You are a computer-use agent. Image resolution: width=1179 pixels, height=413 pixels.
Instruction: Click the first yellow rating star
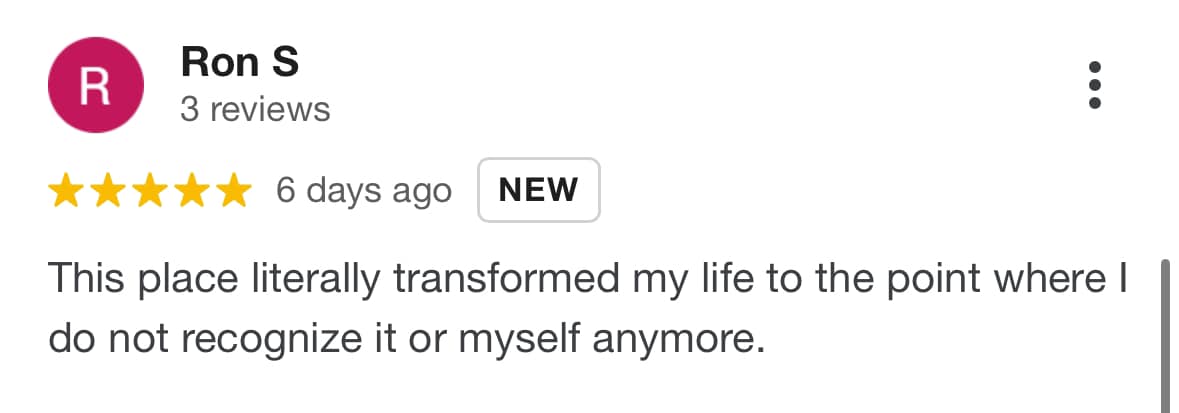[65, 190]
